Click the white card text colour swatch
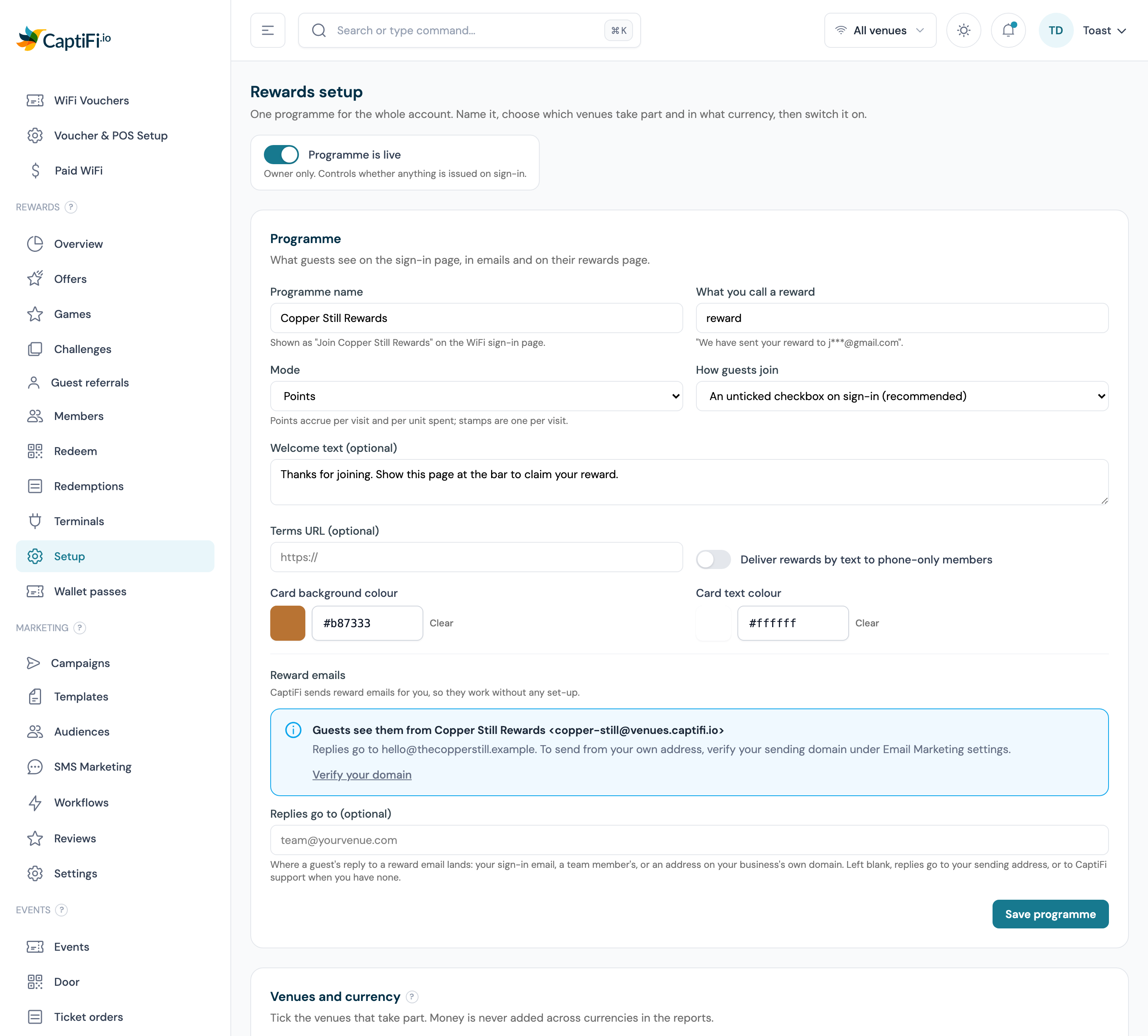This screenshot has width=1148, height=1036. pos(714,623)
